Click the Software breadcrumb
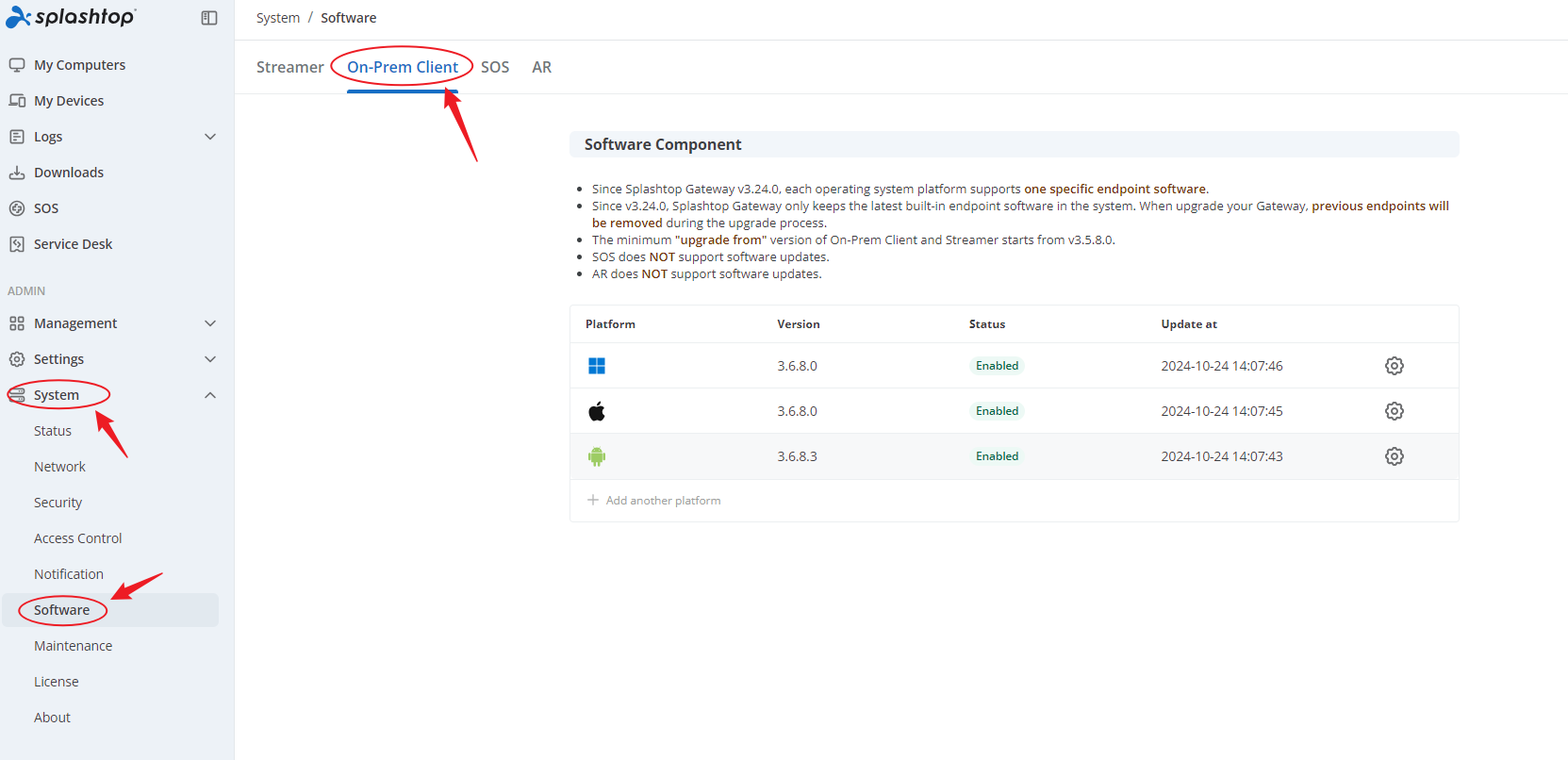 [x=349, y=18]
